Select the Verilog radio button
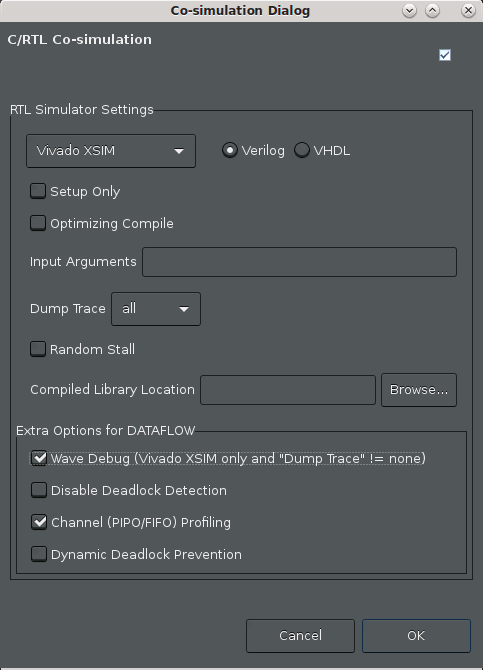The height and width of the screenshot is (670, 483). [230, 150]
